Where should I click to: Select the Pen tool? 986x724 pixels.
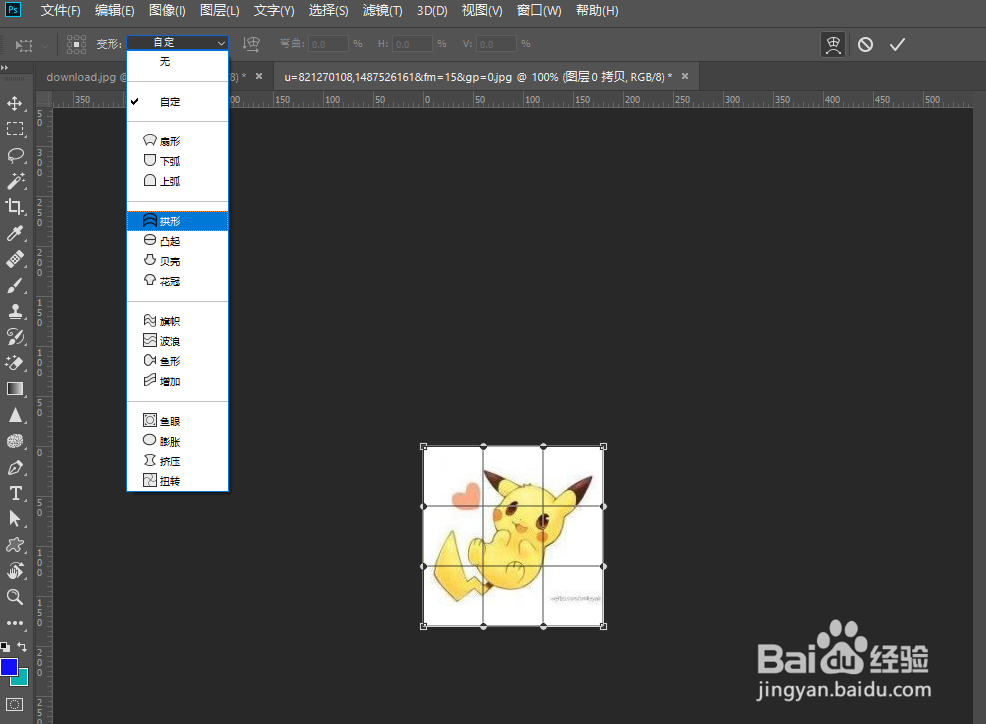tap(15, 467)
